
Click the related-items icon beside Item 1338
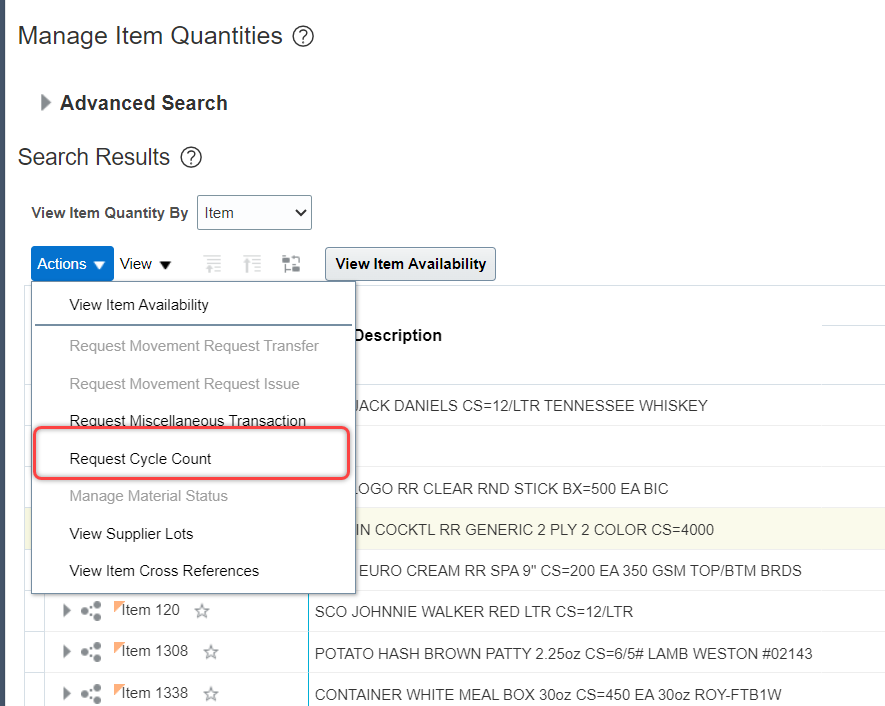pyautogui.click(x=91, y=693)
